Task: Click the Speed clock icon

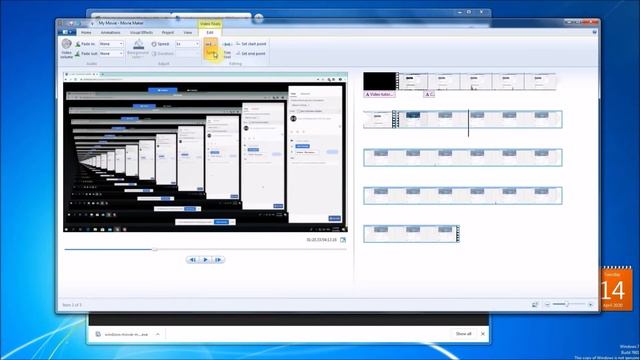Action: click(154, 44)
